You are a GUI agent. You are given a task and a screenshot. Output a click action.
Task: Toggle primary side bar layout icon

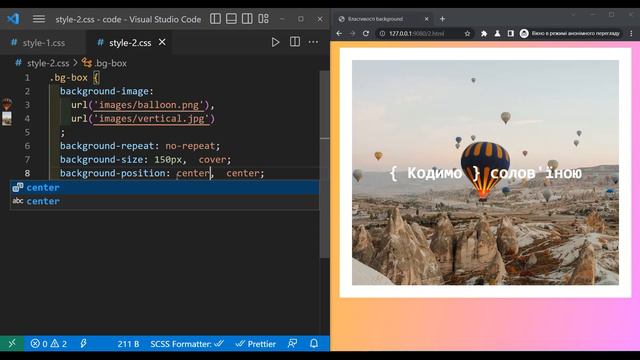216,19
